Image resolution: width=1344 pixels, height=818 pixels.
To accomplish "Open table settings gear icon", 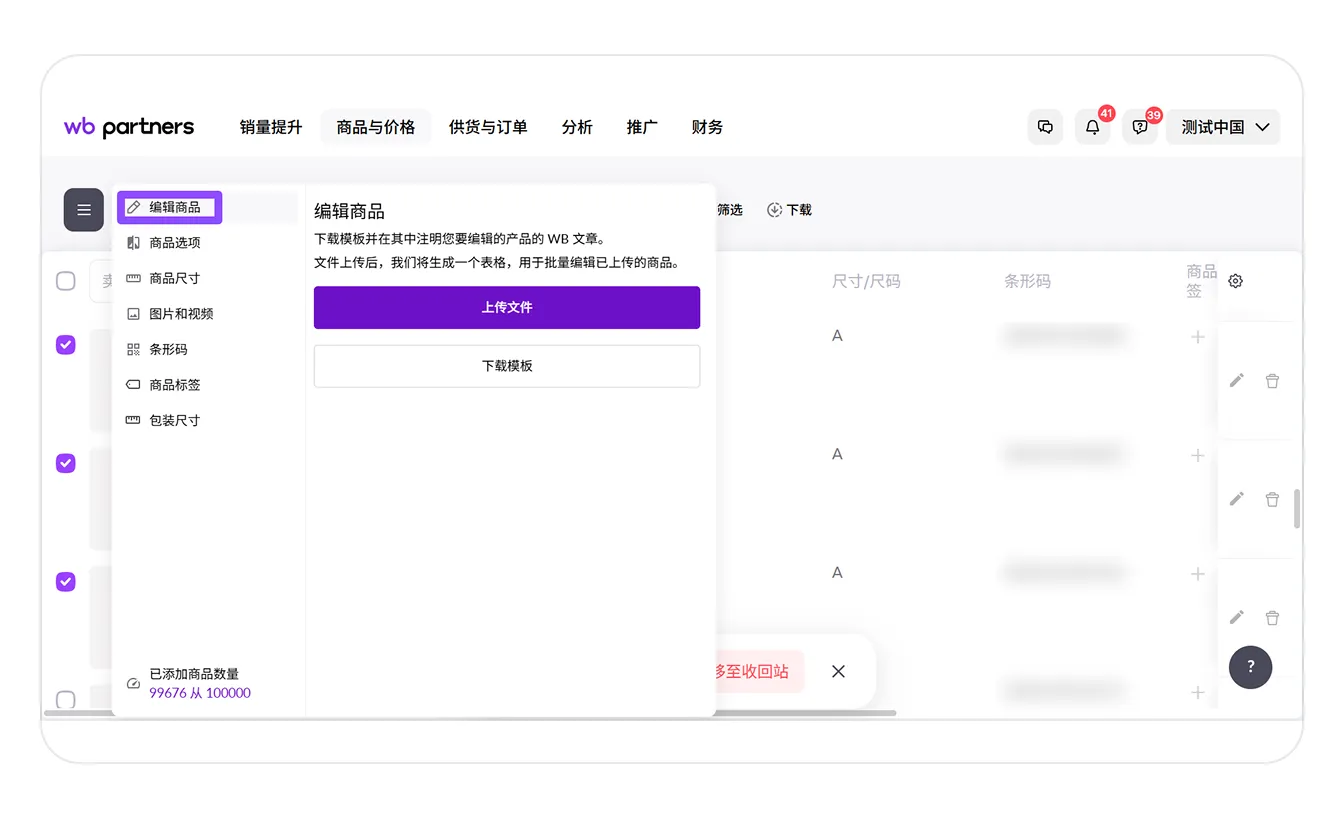I will pos(1235,281).
